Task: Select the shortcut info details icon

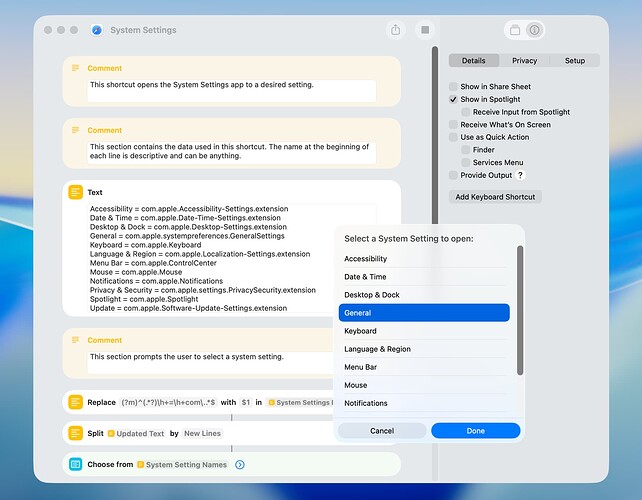Action: pos(534,30)
